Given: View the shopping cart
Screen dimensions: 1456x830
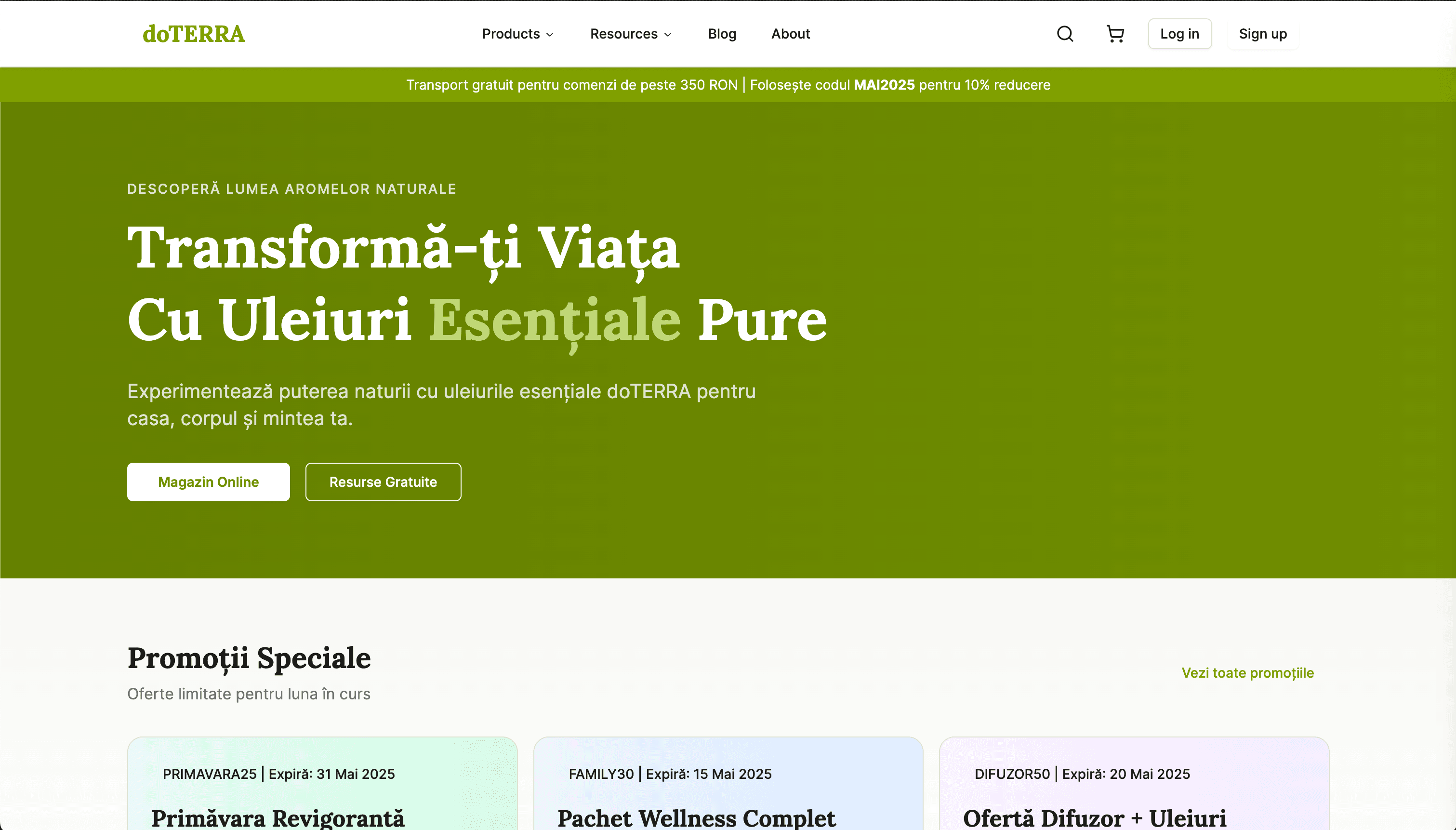Looking at the screenshot, I should (x=1115, y=34).
